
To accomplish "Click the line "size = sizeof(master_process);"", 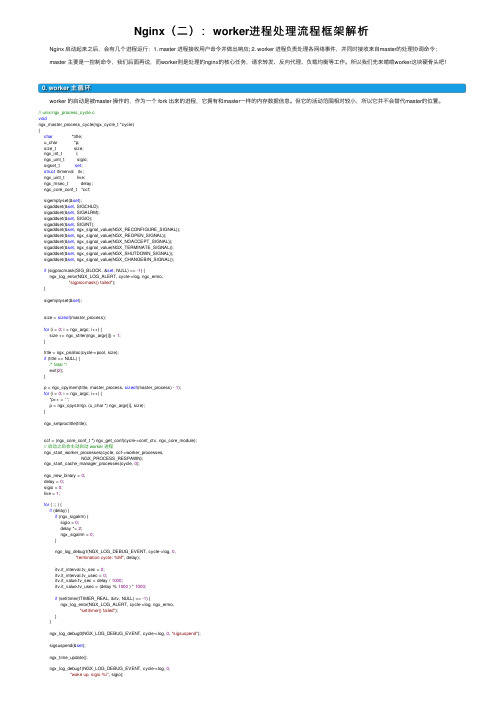I will pos(75,317).
